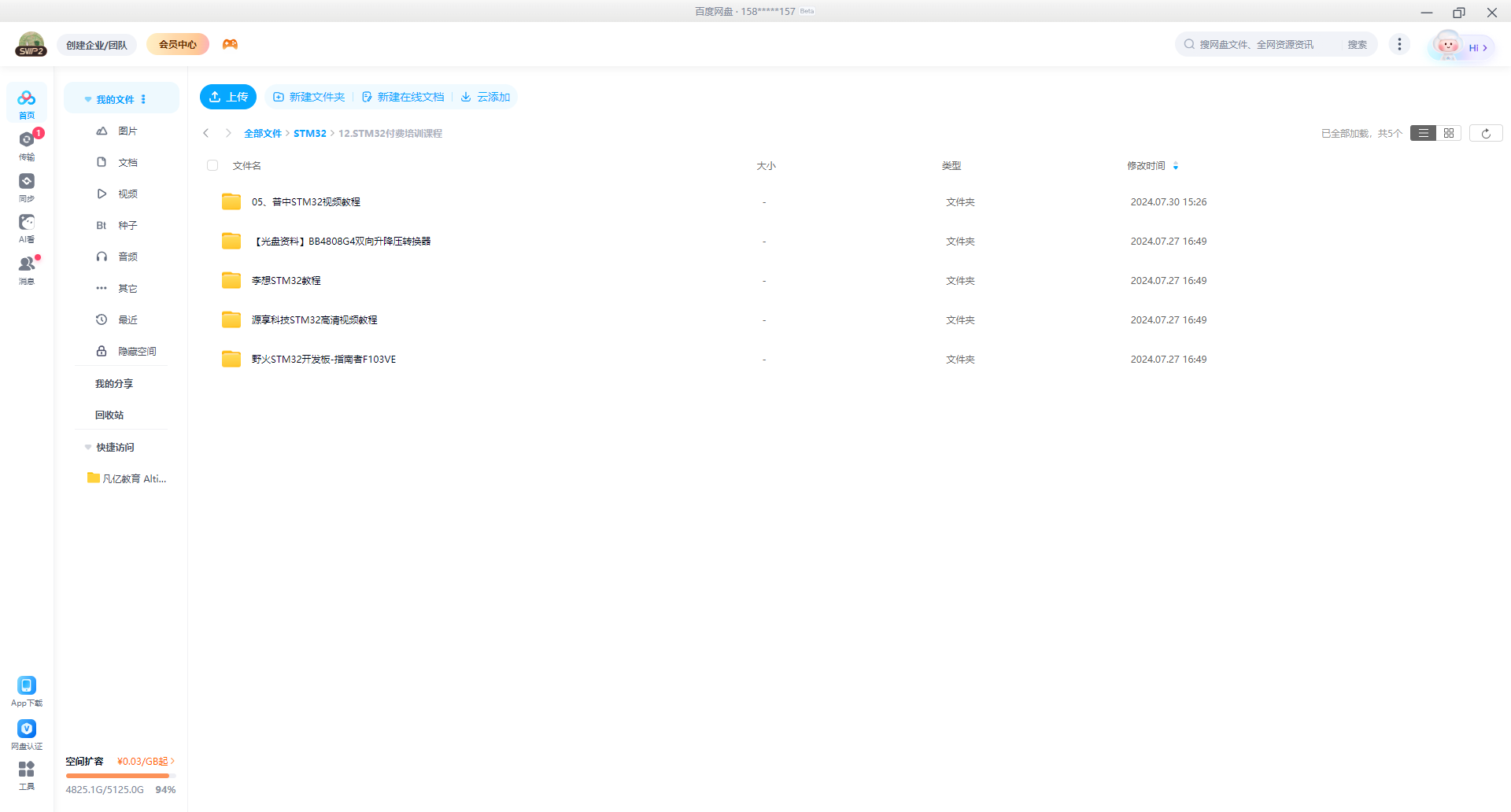Click the refresh file list icon

(x=1486, y=133)
